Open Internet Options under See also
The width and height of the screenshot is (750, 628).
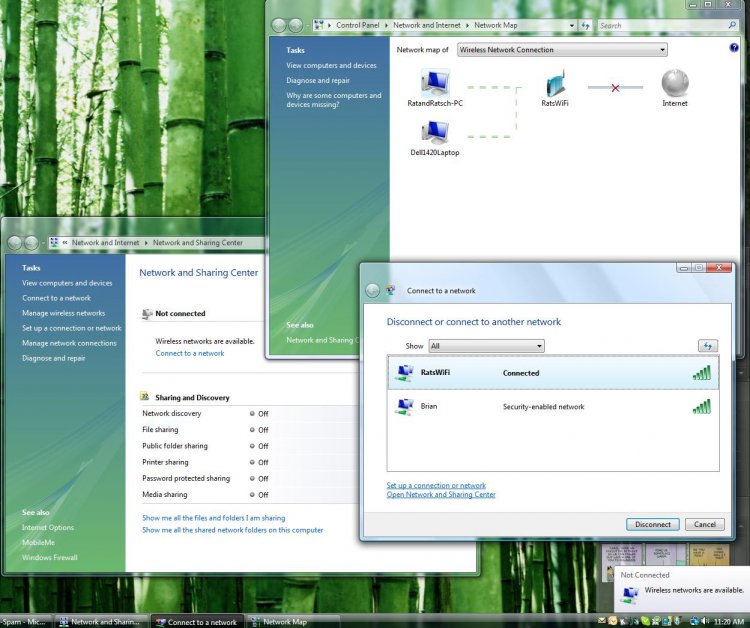tap(48, 528)
